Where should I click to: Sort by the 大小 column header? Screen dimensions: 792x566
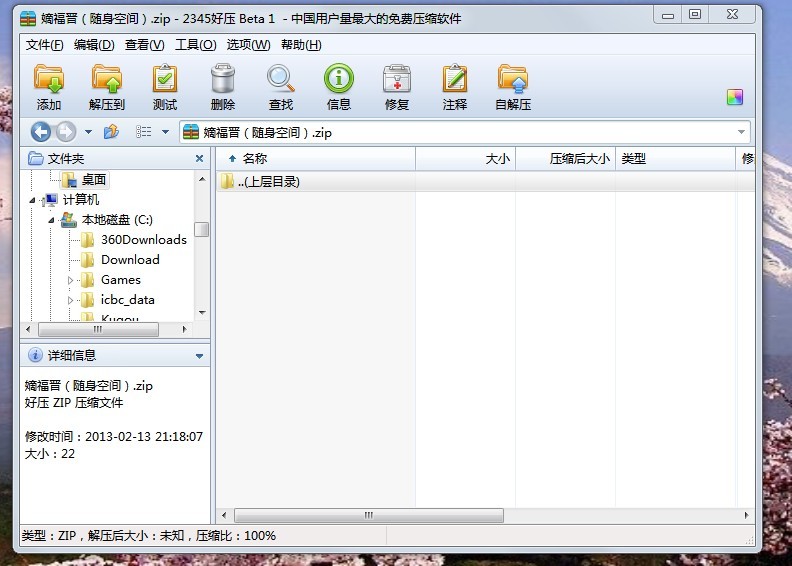pos(465,159)
